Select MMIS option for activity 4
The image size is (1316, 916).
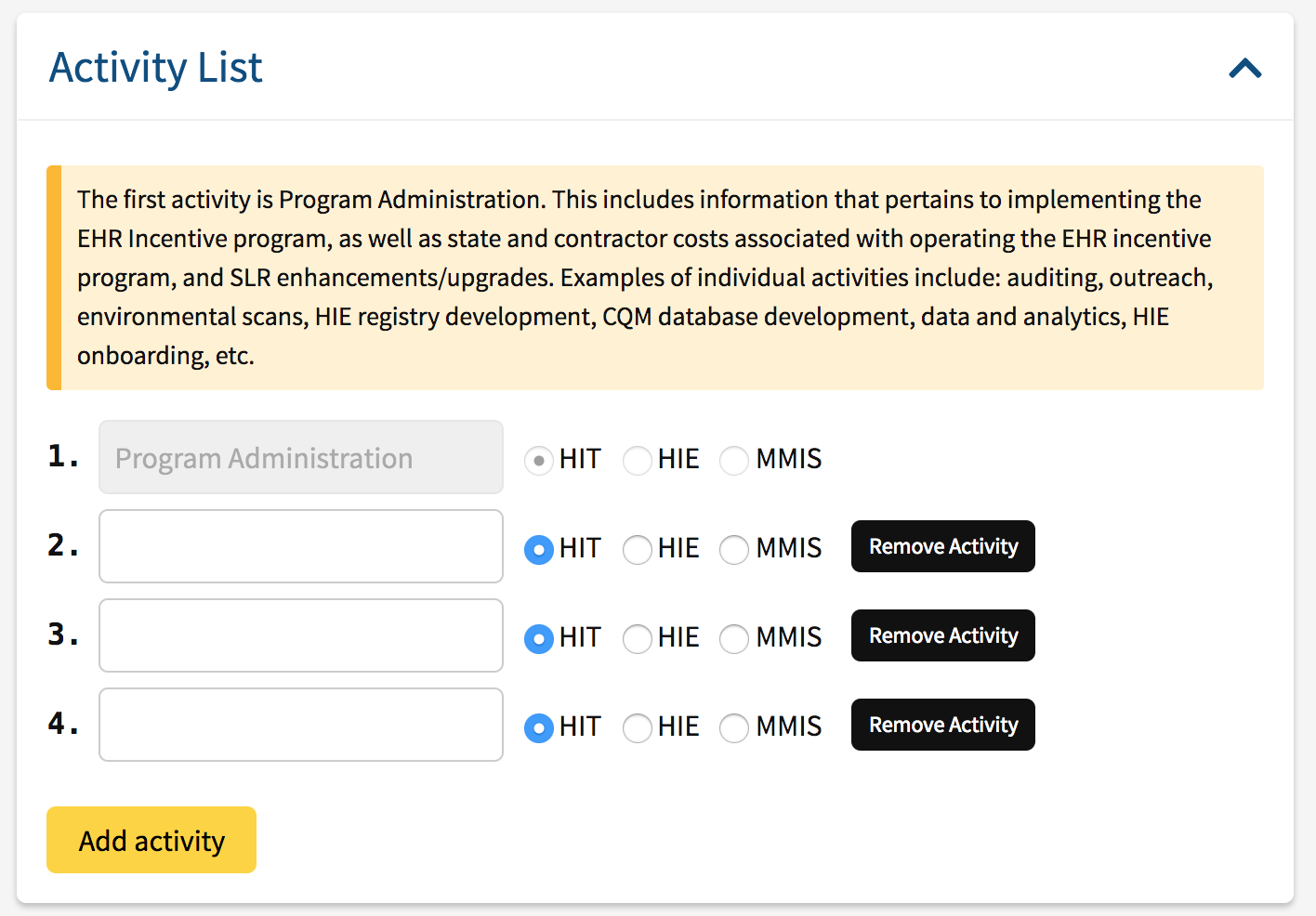coord(734,728)
